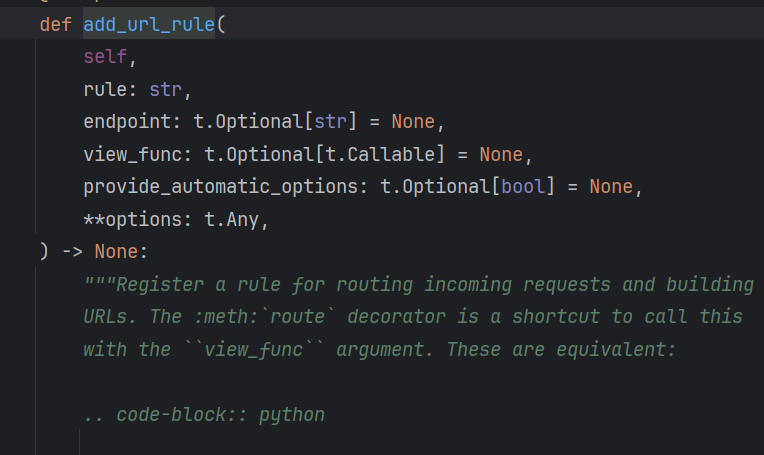Click the rule parameter name
Image resolution: width=764 pixels, height=455 pixels.
click(x=105, y=89)
